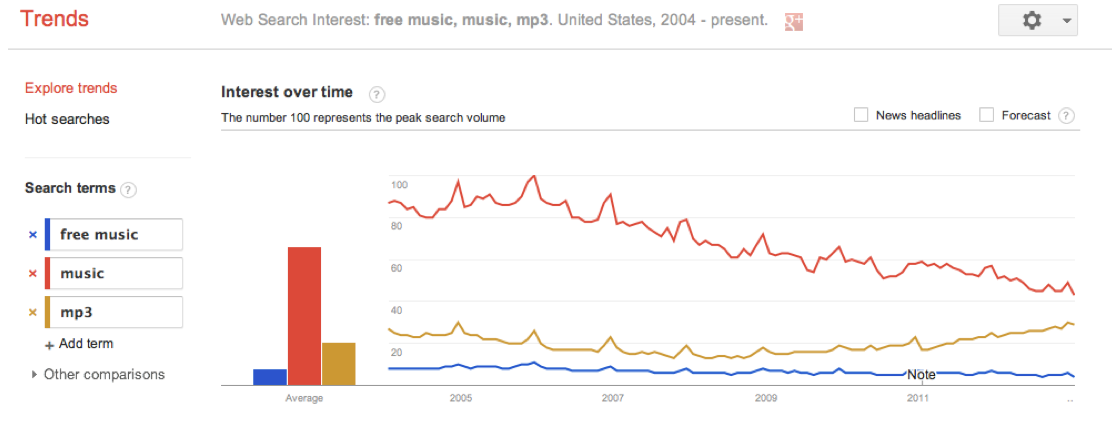
Task: Enable the News headlines checkbox
Action: 861,115
